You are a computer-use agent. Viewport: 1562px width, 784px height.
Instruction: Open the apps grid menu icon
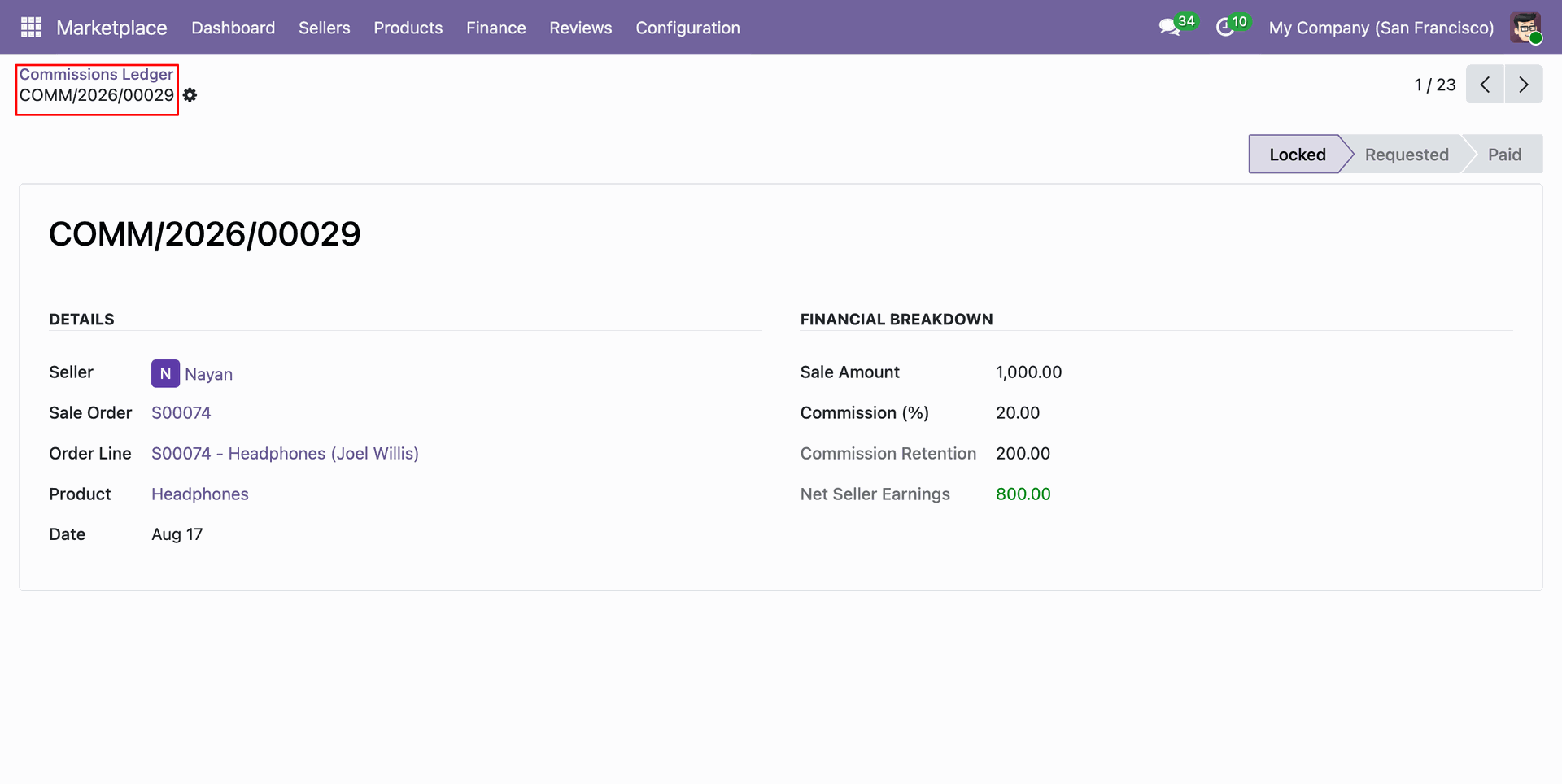click(31, 28)
